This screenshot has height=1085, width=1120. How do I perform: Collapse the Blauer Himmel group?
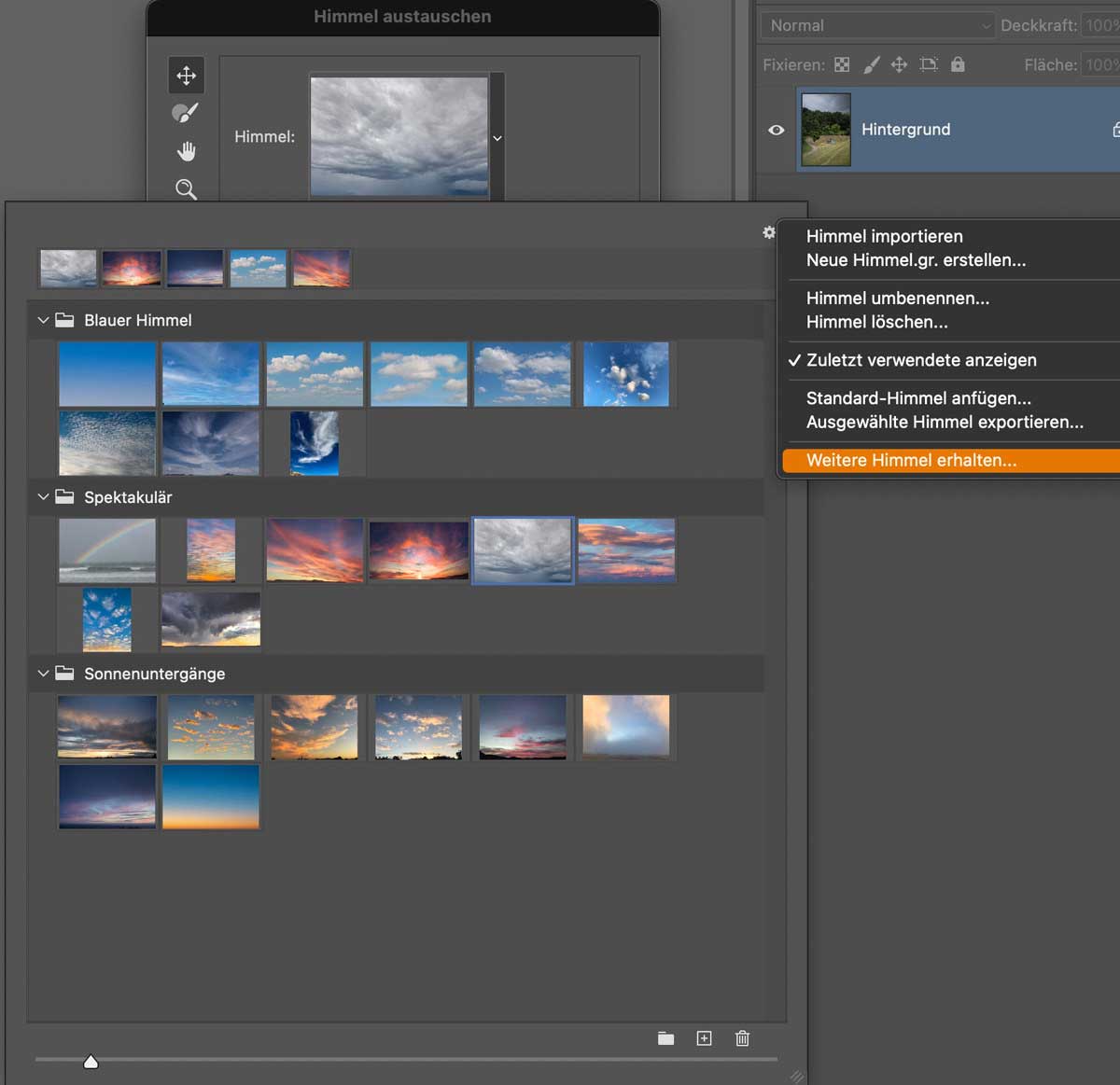pyautogui.click(x=43, y=320)
